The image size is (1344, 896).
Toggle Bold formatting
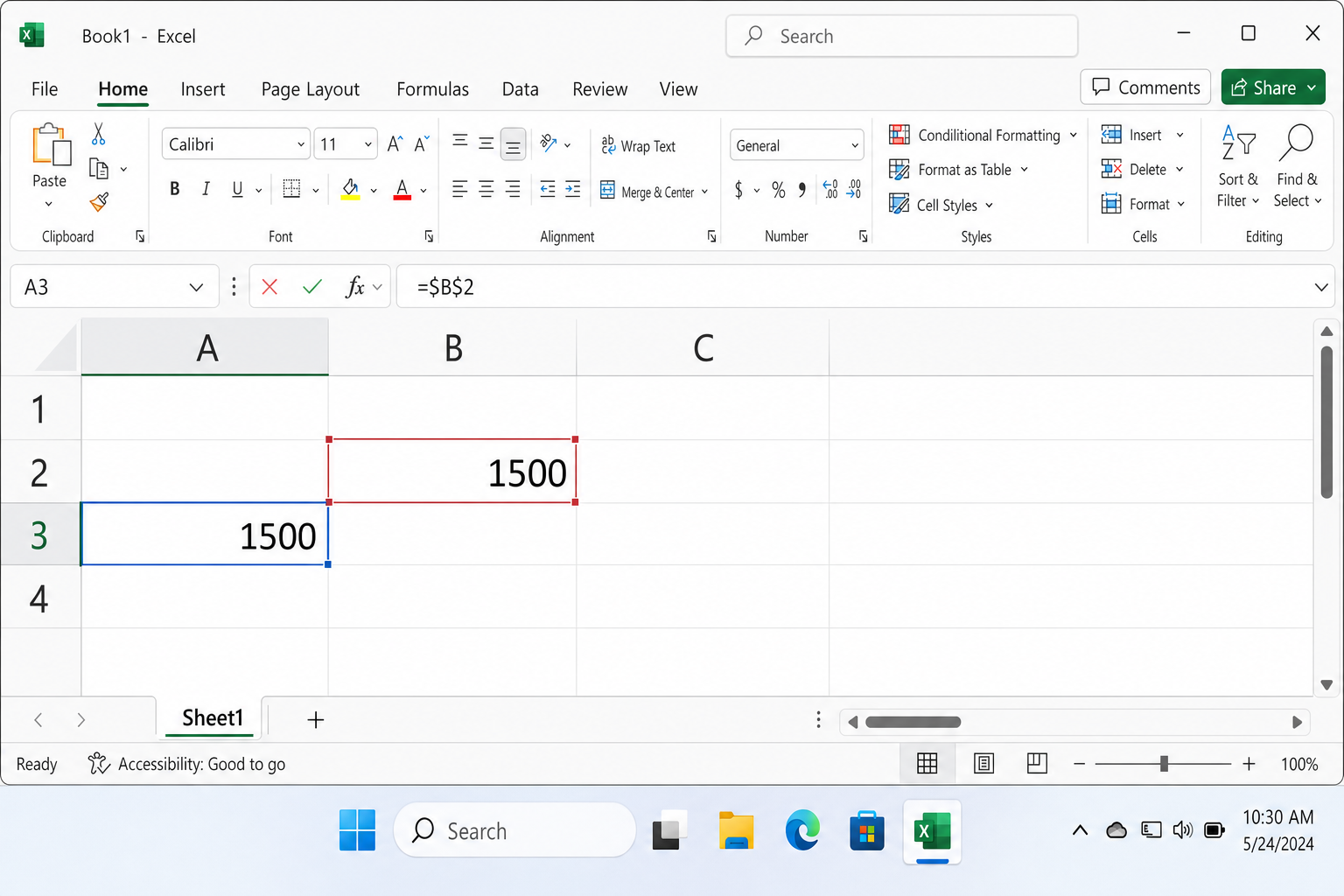pos(175,189)
